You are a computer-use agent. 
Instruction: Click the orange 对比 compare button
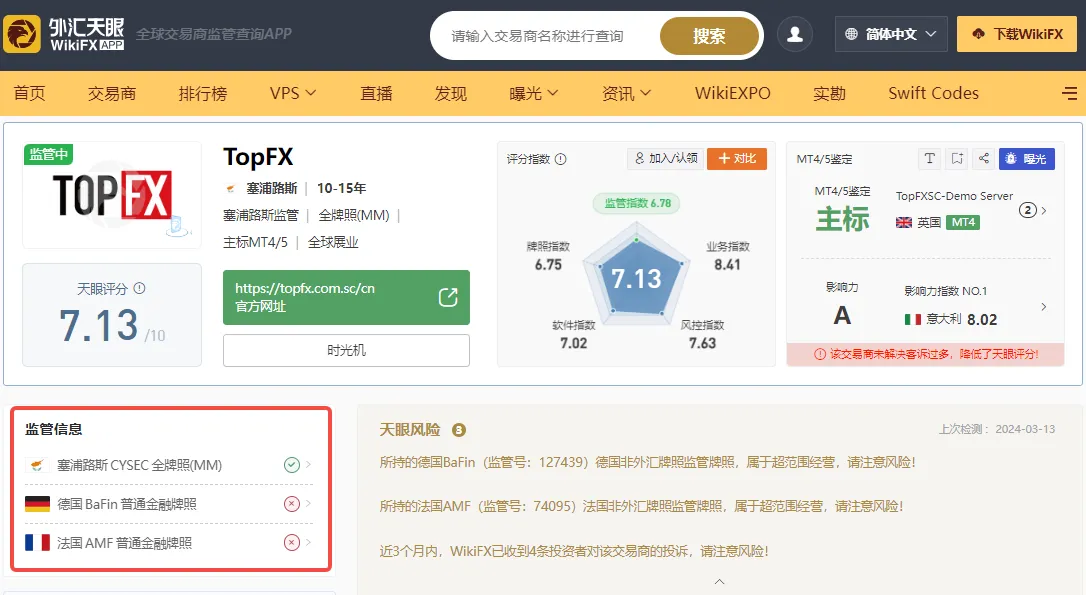point(737,159)
